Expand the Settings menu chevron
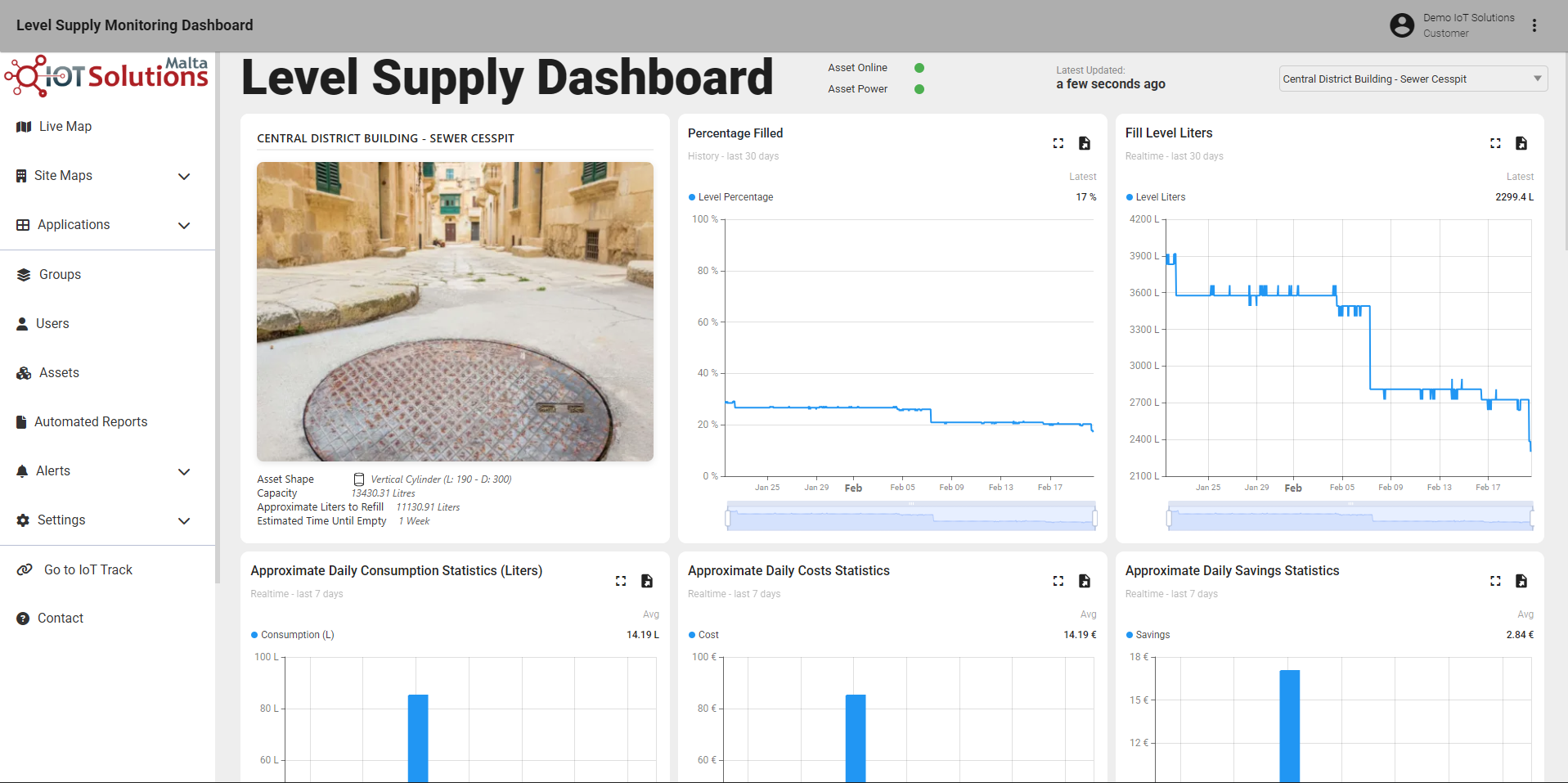This screenshot has width=1568, height=783. [184, 521]
